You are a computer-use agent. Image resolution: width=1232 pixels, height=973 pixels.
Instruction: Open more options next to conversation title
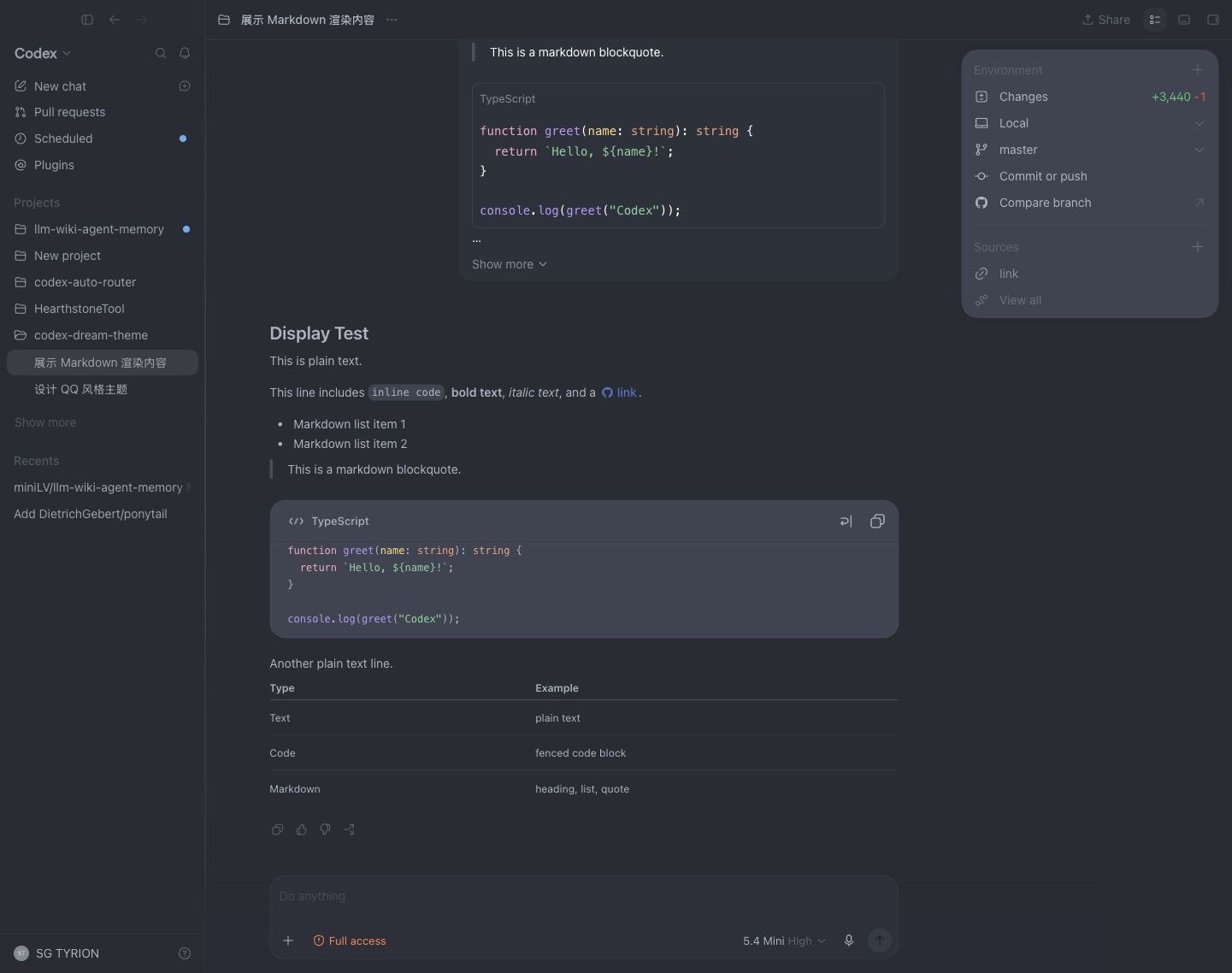tap(392, 20)
